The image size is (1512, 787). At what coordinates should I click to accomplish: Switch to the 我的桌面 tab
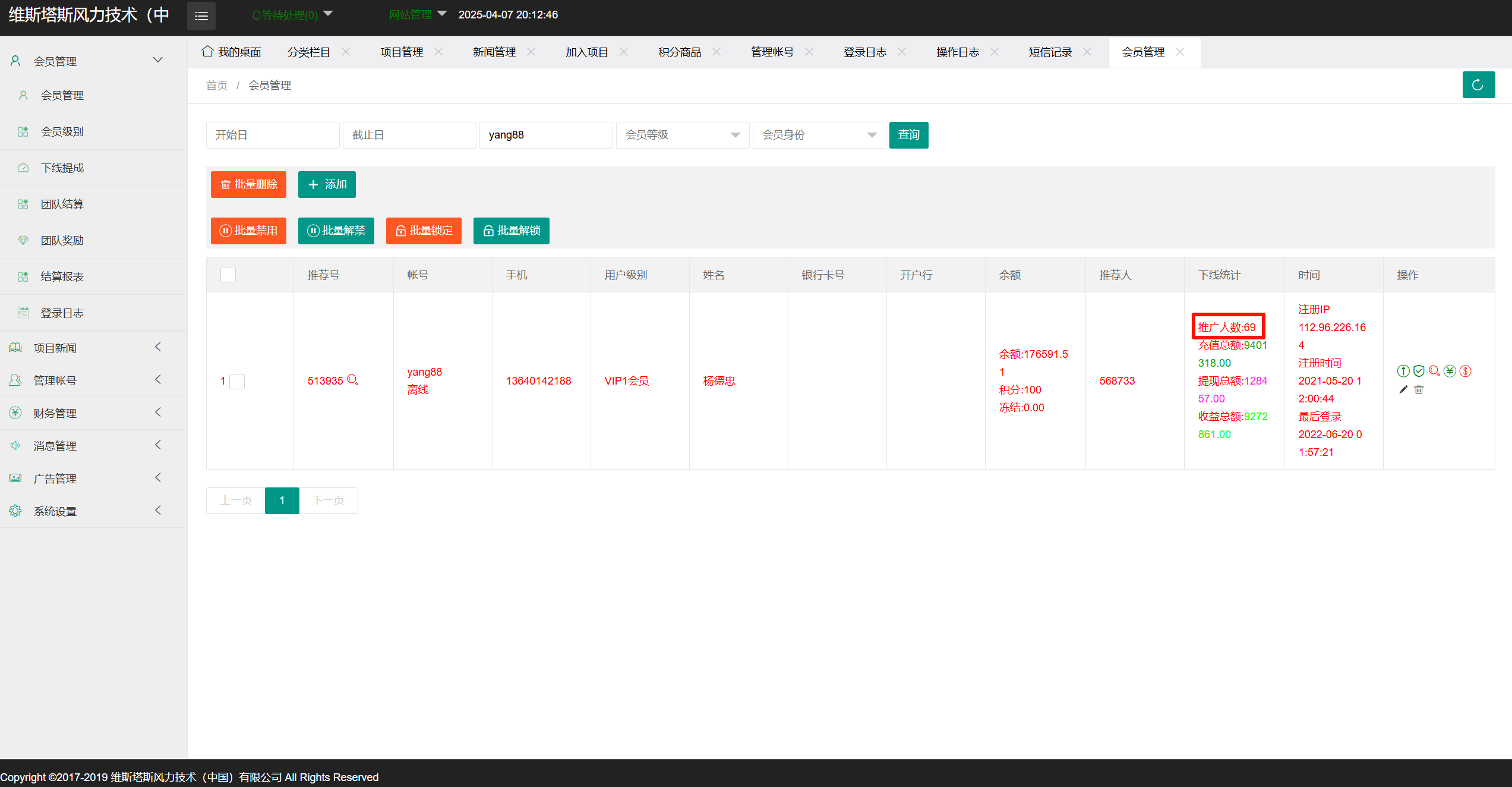click(x=232, y=52)
